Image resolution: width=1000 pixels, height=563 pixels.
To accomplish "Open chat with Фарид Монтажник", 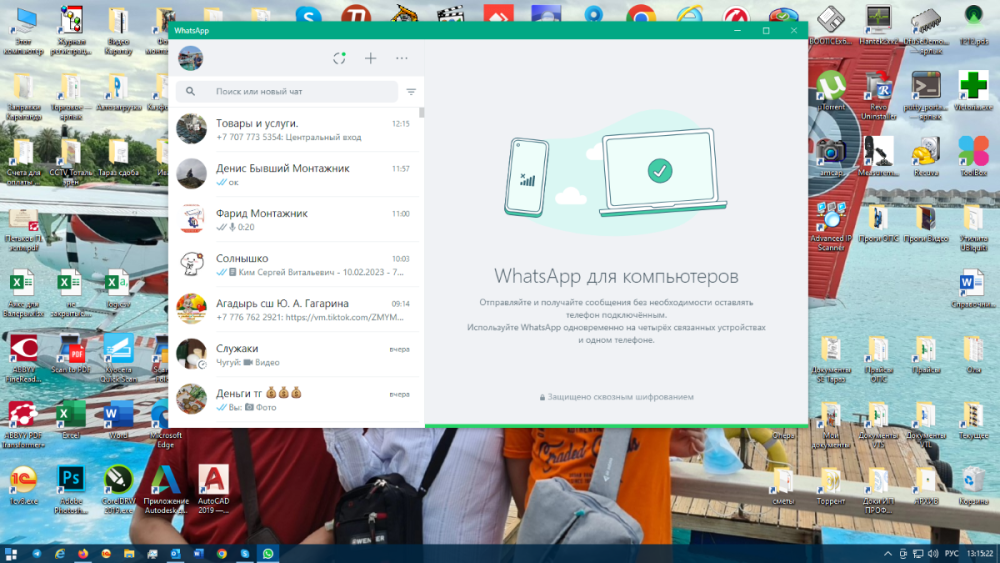I will point(295,219).
